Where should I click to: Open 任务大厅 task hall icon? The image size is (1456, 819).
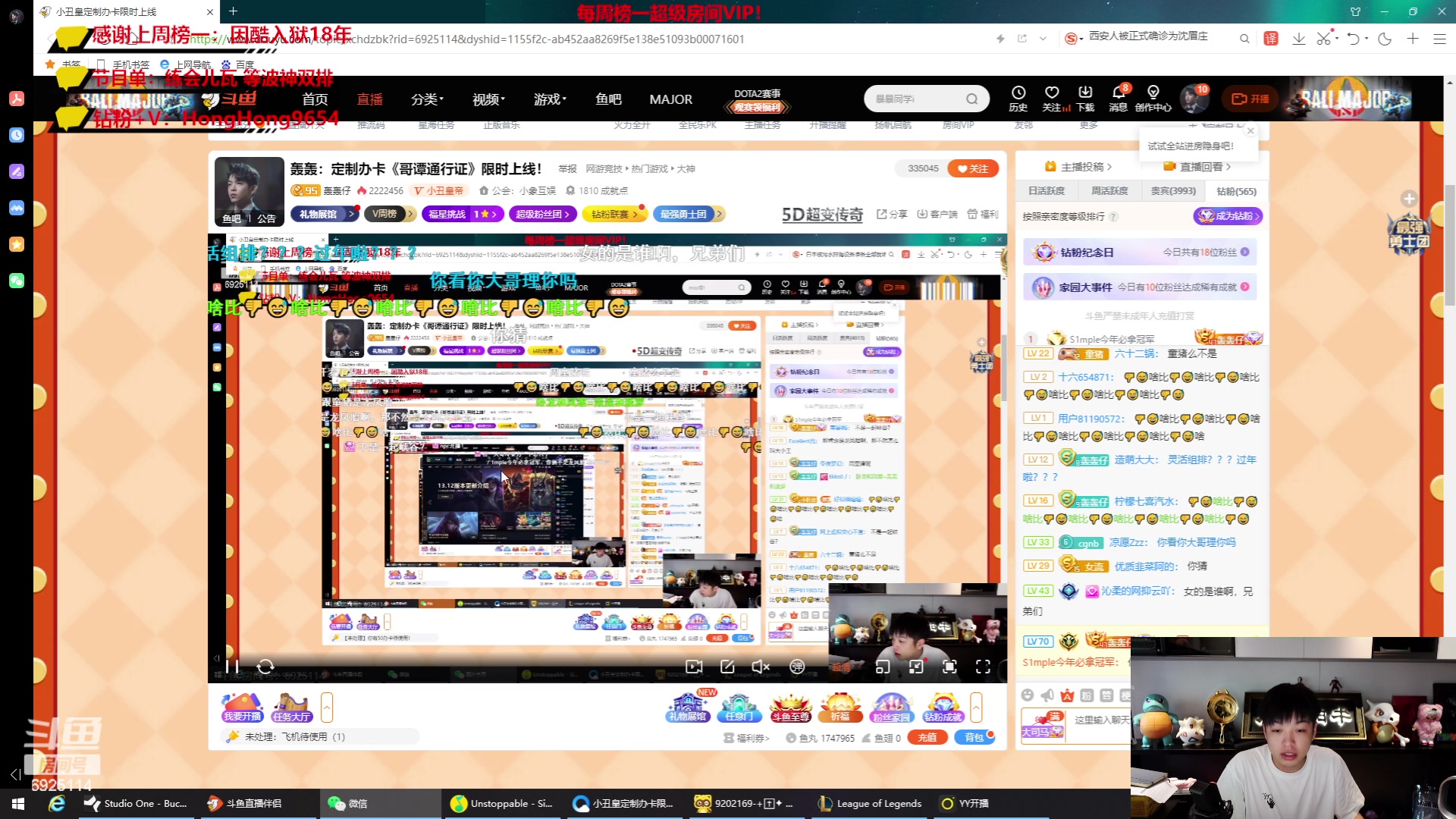point(291,707)
